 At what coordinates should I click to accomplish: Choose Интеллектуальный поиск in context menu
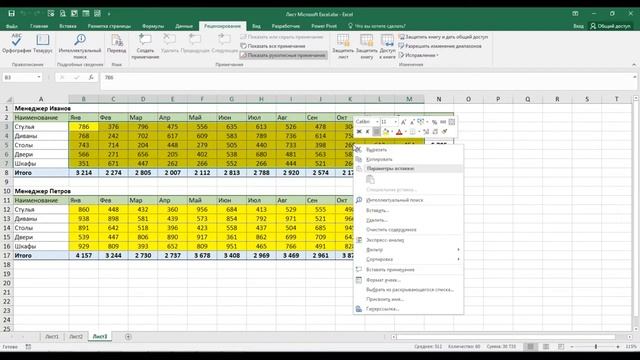pyautogui.click(x=408, y=200)
